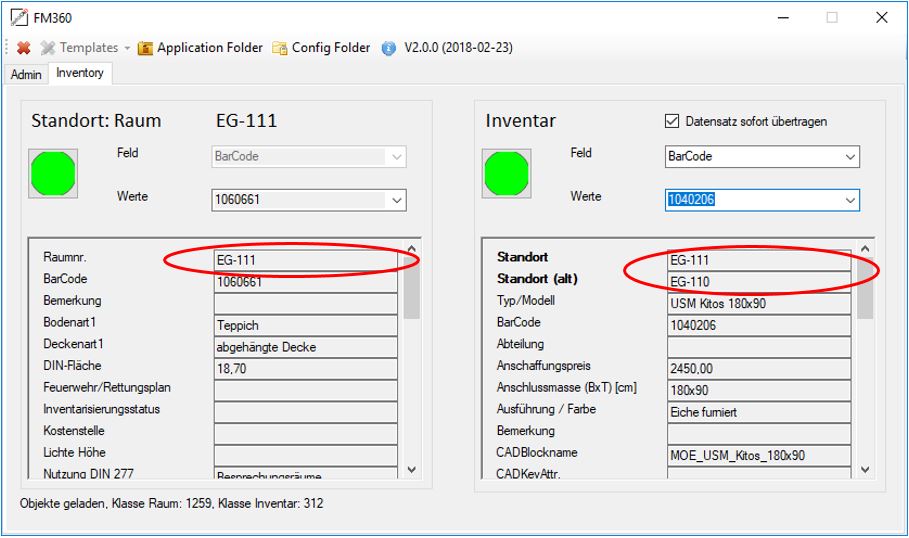Viewport: 909px width, 538px height.
Task: Click the Standort (alt) field EG-110
Action: 759,282
